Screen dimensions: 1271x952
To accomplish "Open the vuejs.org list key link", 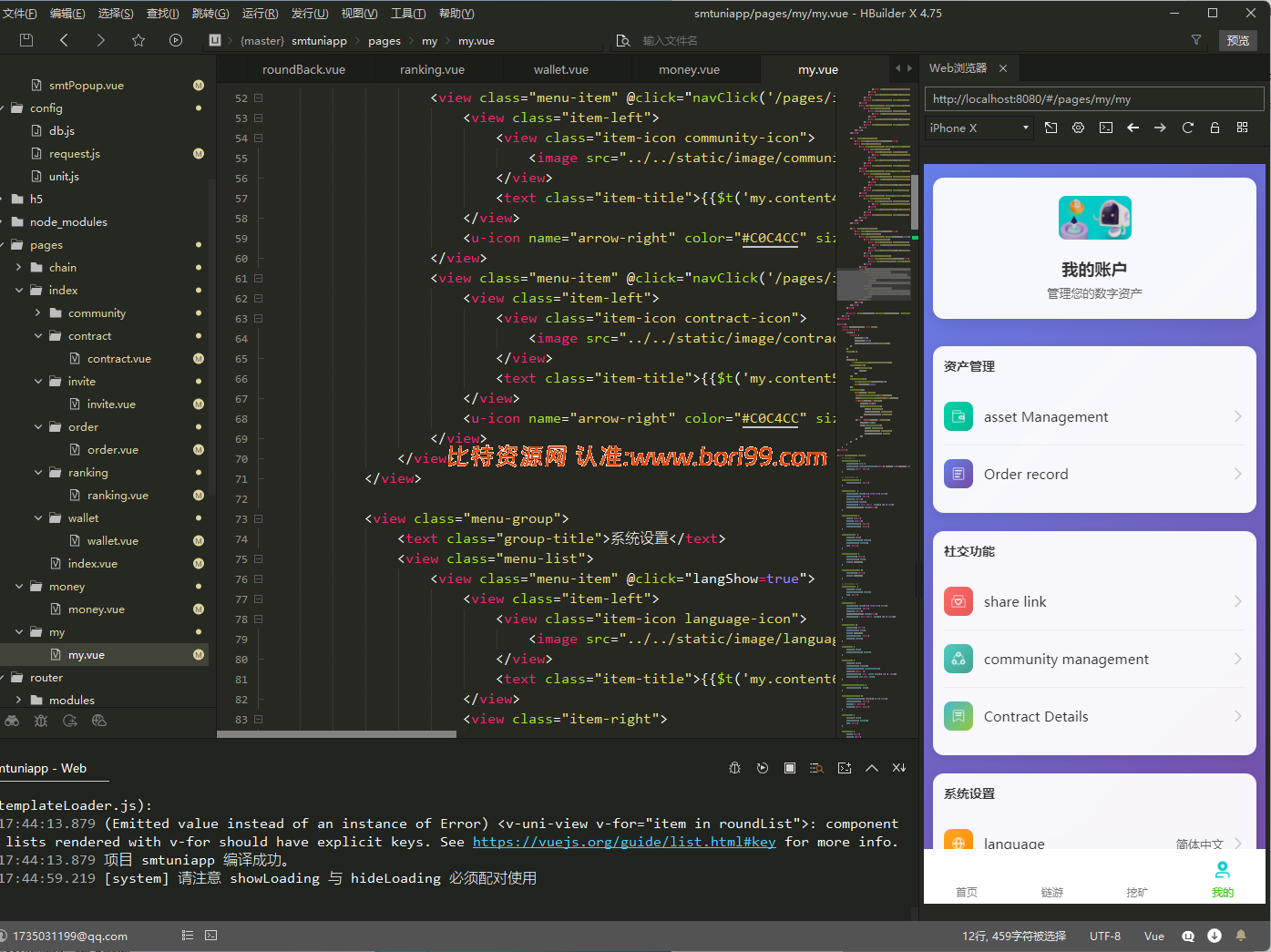I will 624,842.
